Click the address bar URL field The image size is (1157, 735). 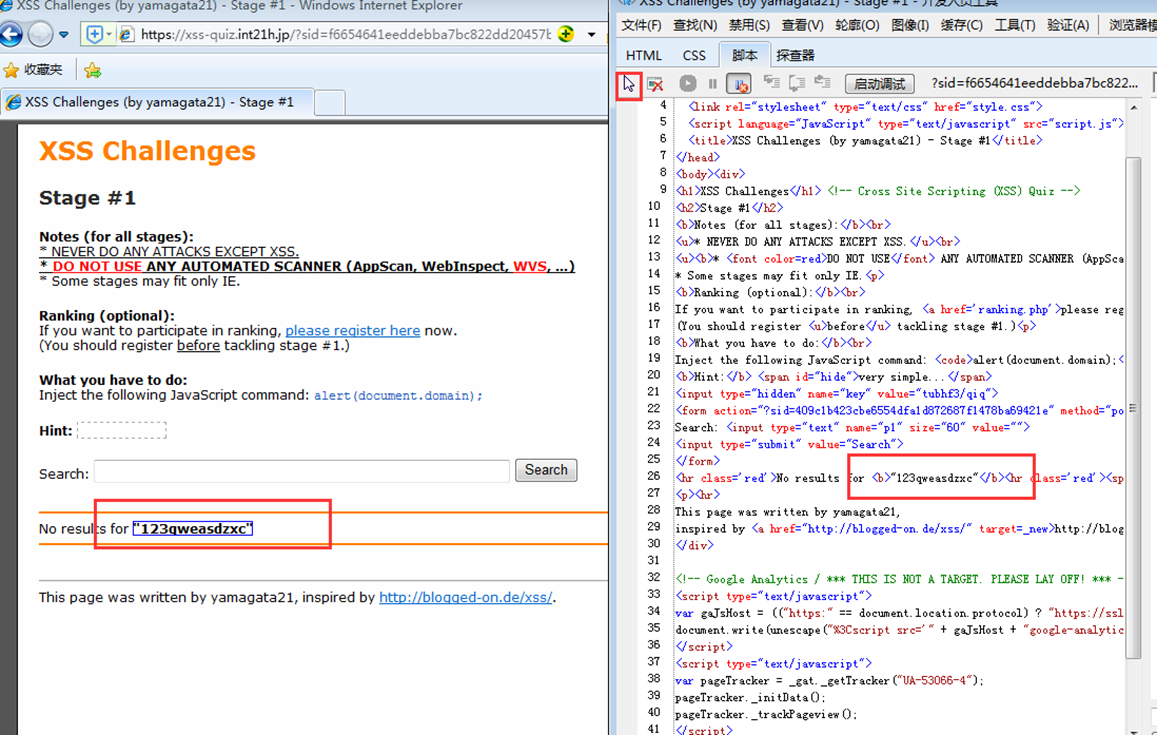tap(345, 35)
